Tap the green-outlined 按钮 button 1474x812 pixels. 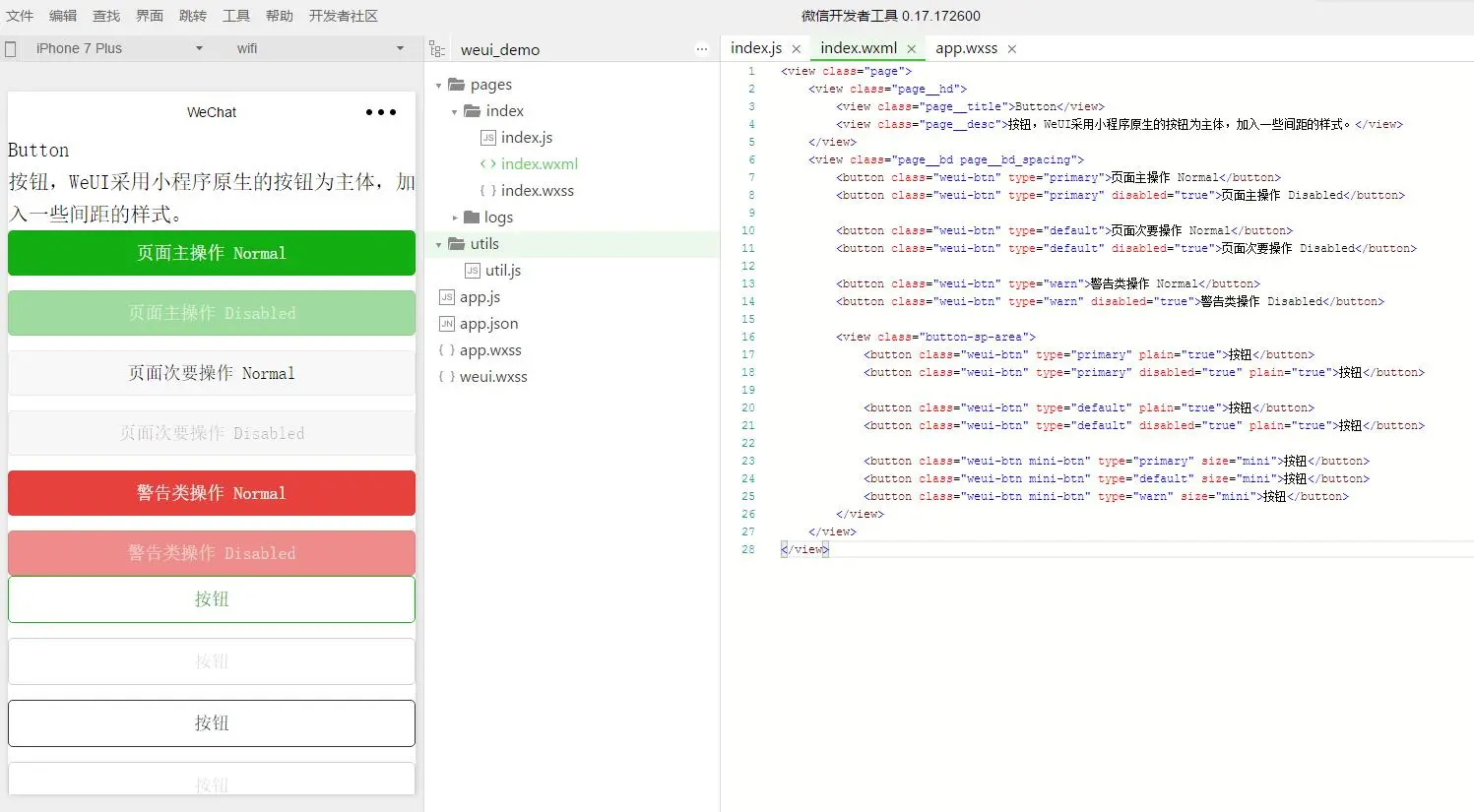click(212, 599)
